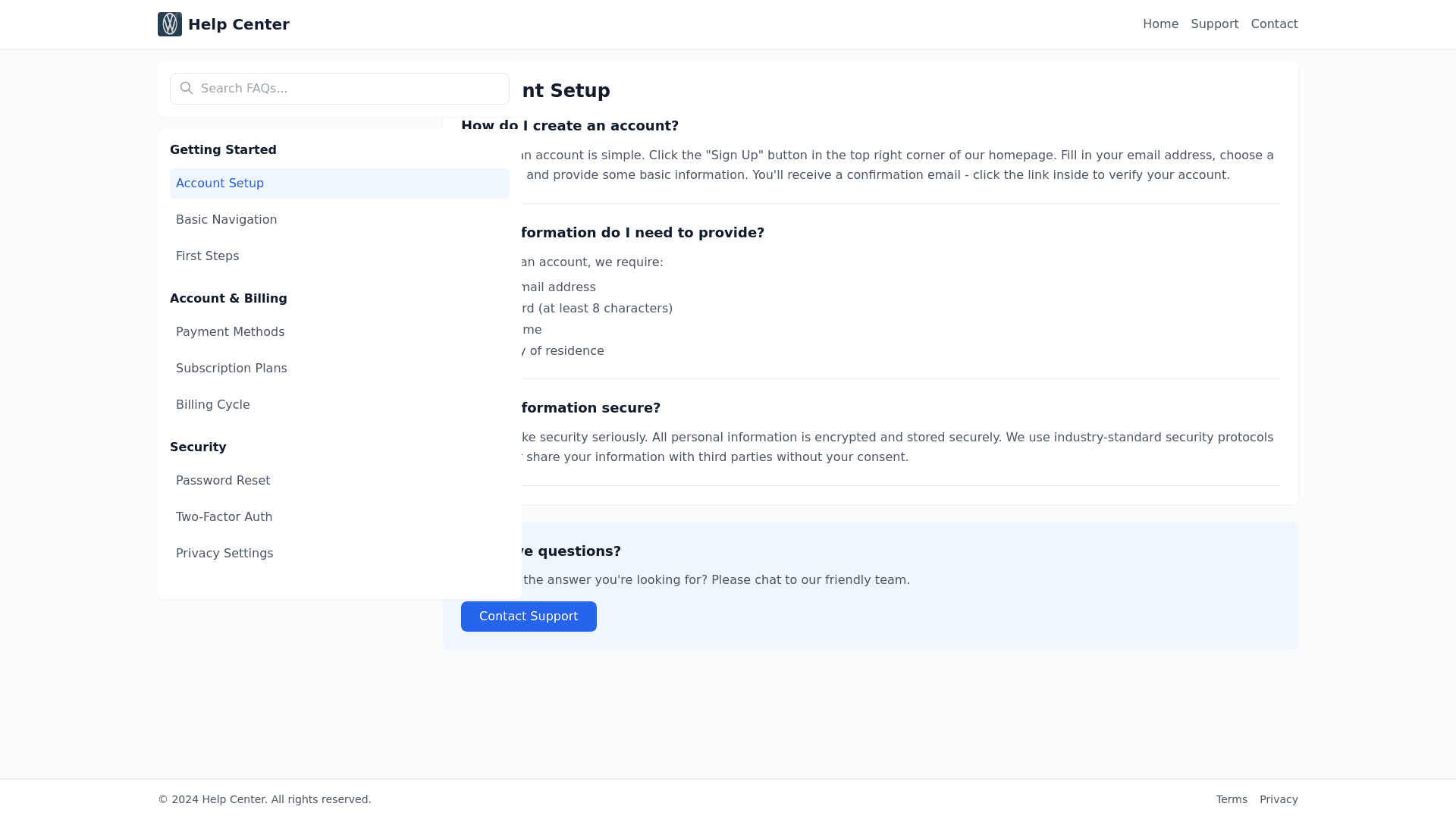Open the Contact navigation item
Image resolution: width=1456 pixels, height=819 pixels.
tap(1274, 24)
